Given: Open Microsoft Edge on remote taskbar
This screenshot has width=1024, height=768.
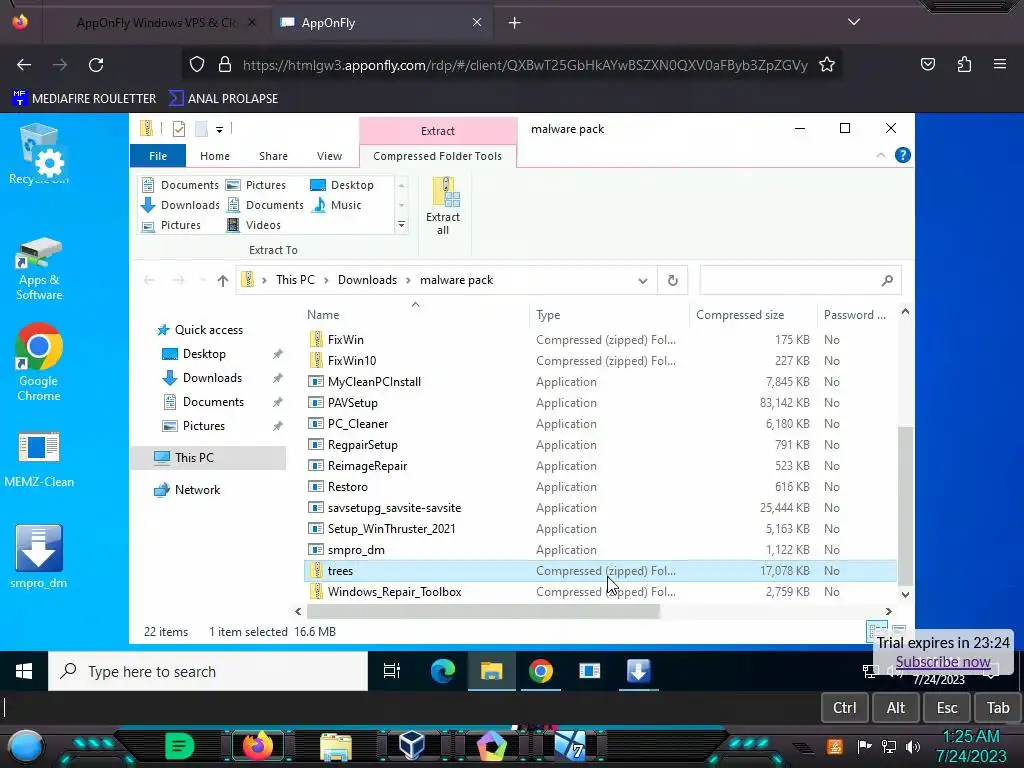Looking at the screenshot, I should [x=443, y=671].
